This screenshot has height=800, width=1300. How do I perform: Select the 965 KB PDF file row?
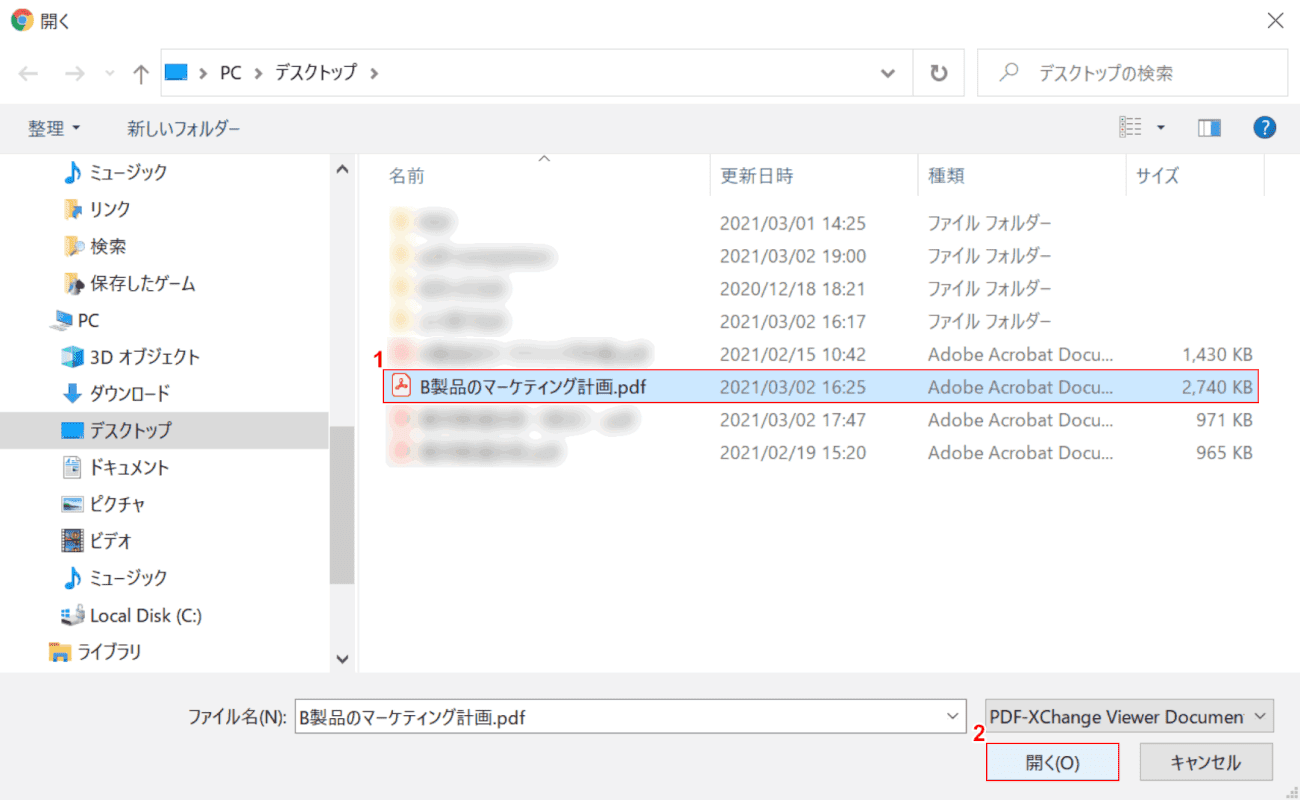(820, 453)
